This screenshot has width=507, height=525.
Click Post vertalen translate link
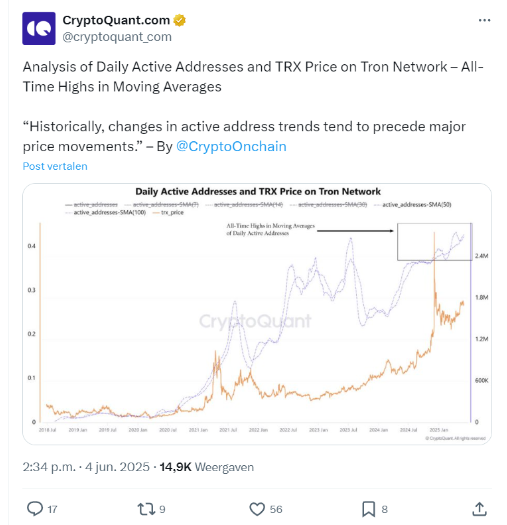(55, 166)
